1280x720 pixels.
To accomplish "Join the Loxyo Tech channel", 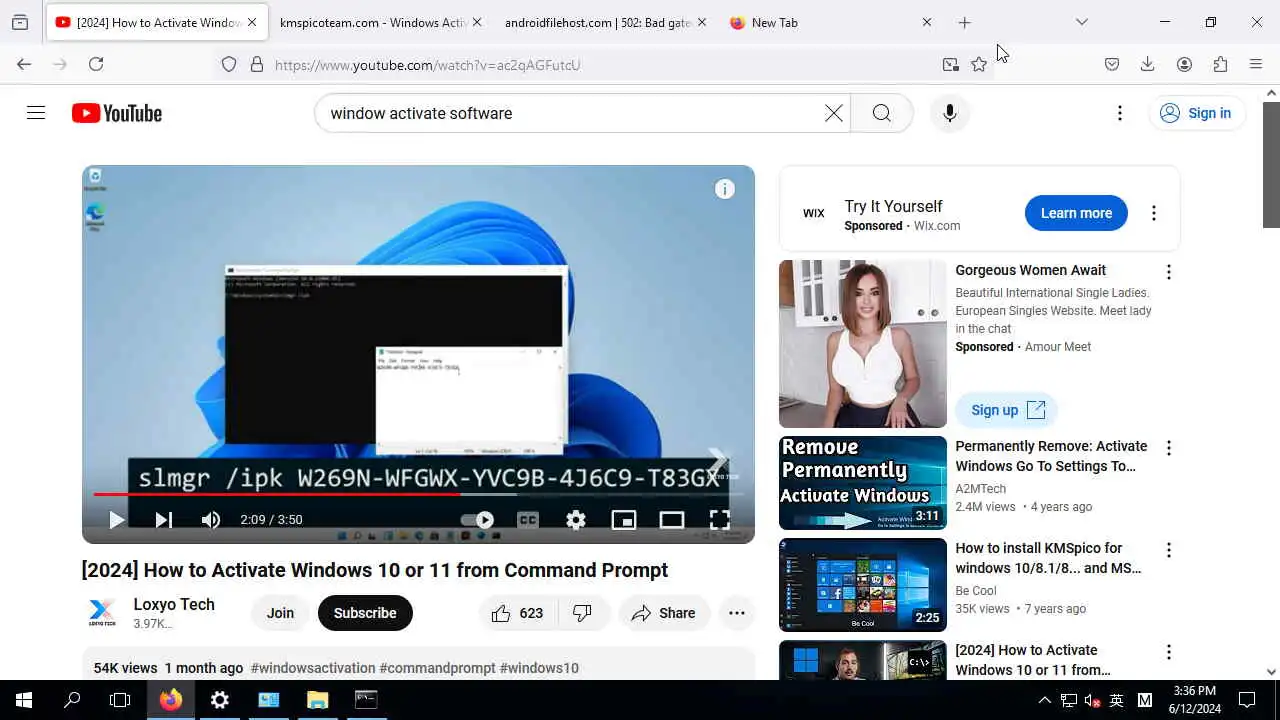I will click(280, 613).
